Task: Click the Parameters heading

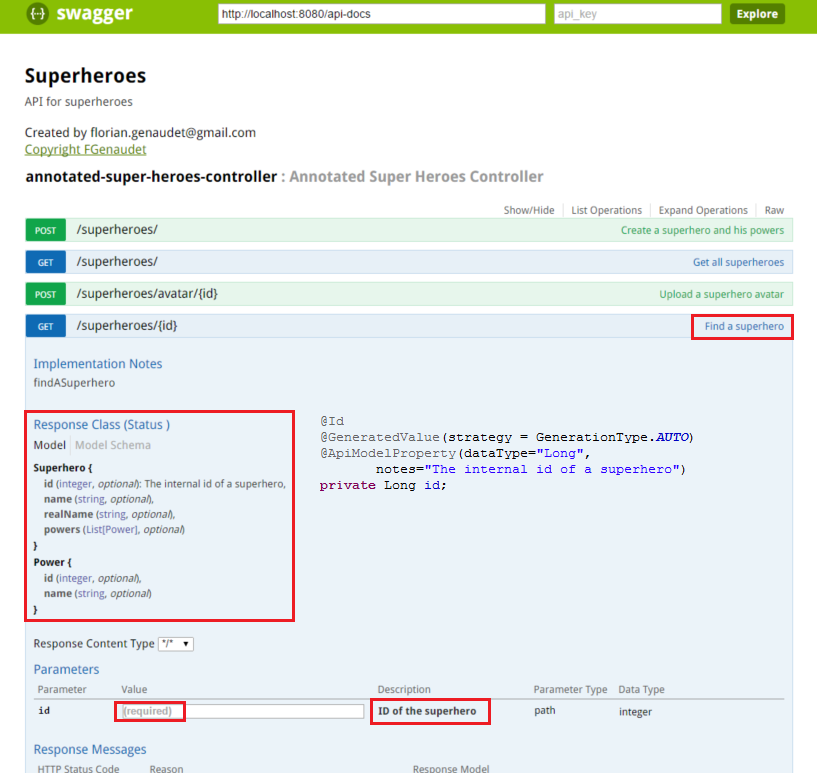Action: tap(66, 669)
